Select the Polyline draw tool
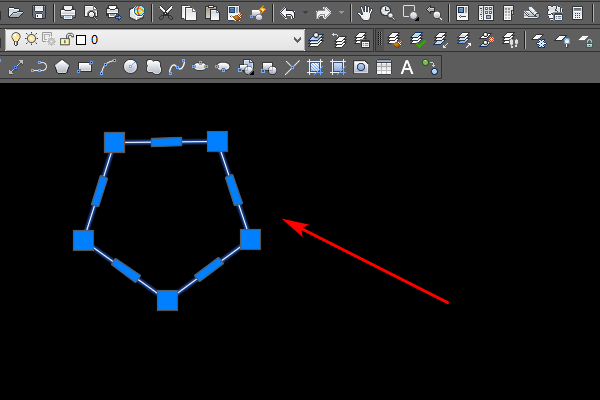The image size is (600, 400). [x=39, y=67]
